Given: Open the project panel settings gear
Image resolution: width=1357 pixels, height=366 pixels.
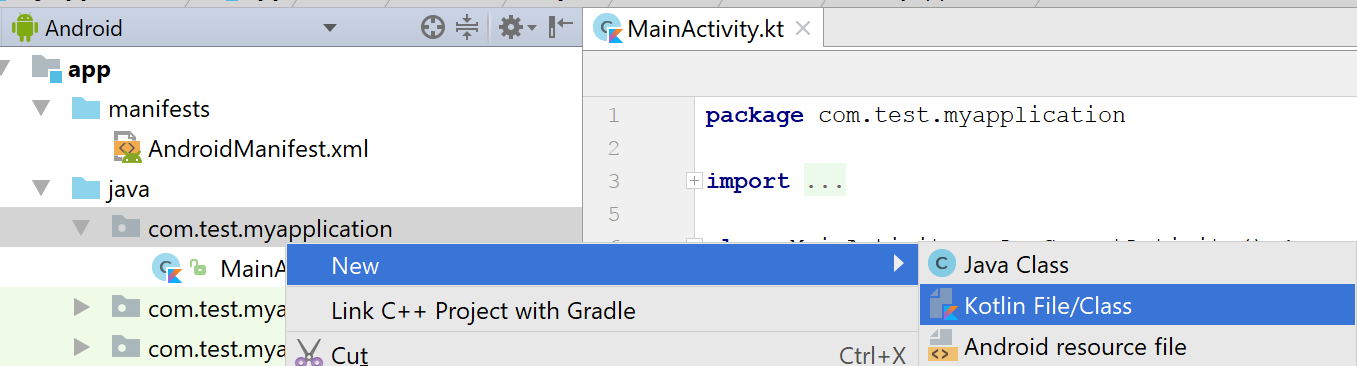Looking at the screenshot, I should [x=518, y=28].
